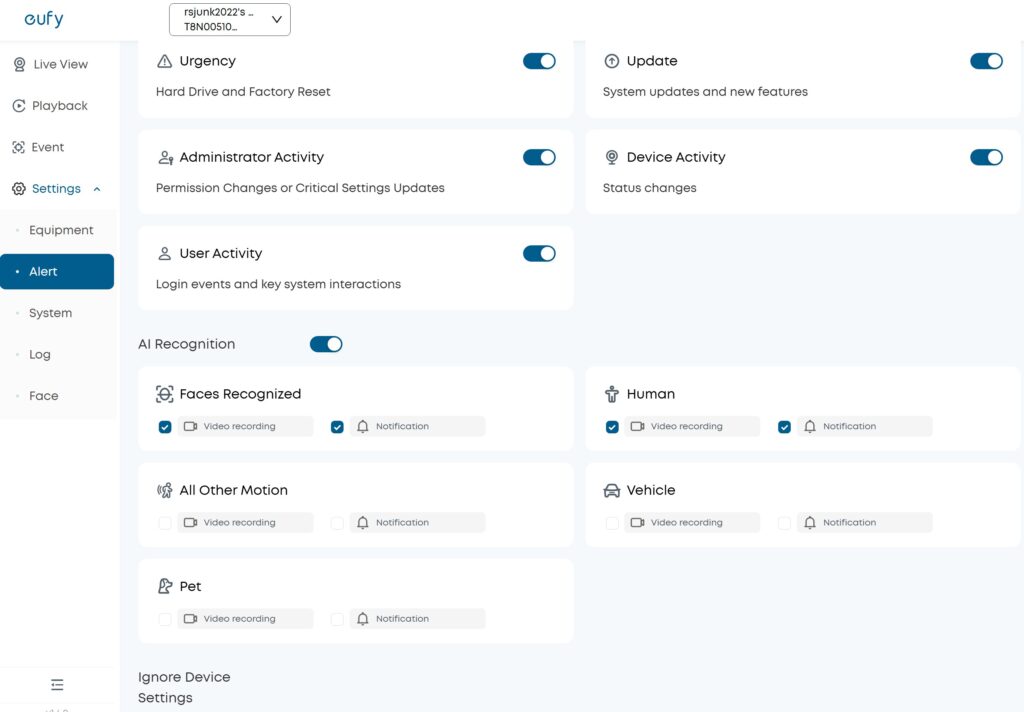Click the Live View camera icon
Viewport: 1024px width, 712px height.
pos(19,64)
